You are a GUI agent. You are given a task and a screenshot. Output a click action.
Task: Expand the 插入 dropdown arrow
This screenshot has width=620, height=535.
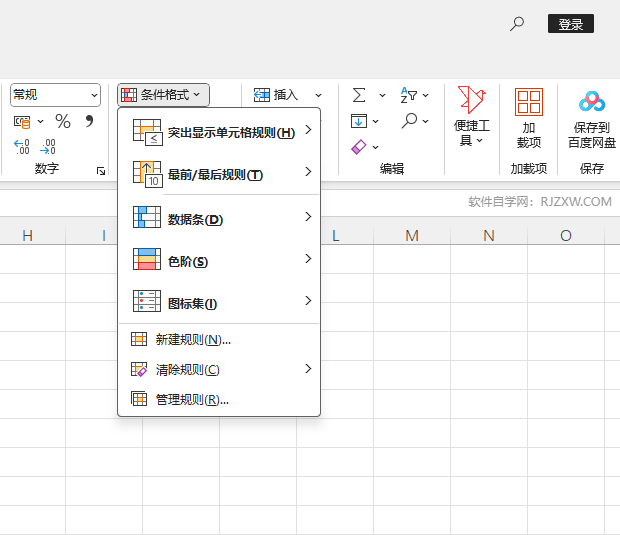point(318,95)
